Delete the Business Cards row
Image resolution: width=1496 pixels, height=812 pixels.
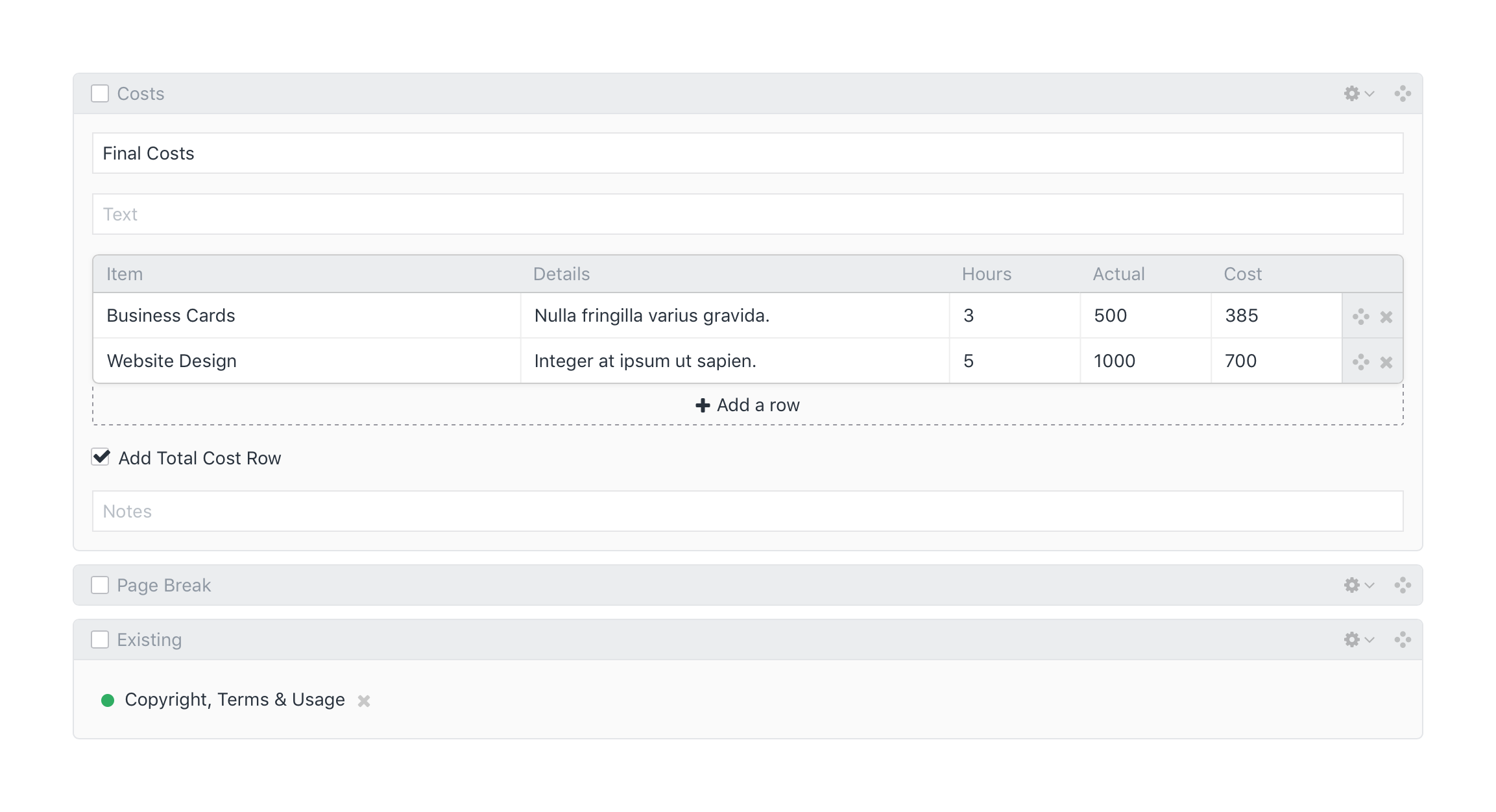[x=1386, y=317]
